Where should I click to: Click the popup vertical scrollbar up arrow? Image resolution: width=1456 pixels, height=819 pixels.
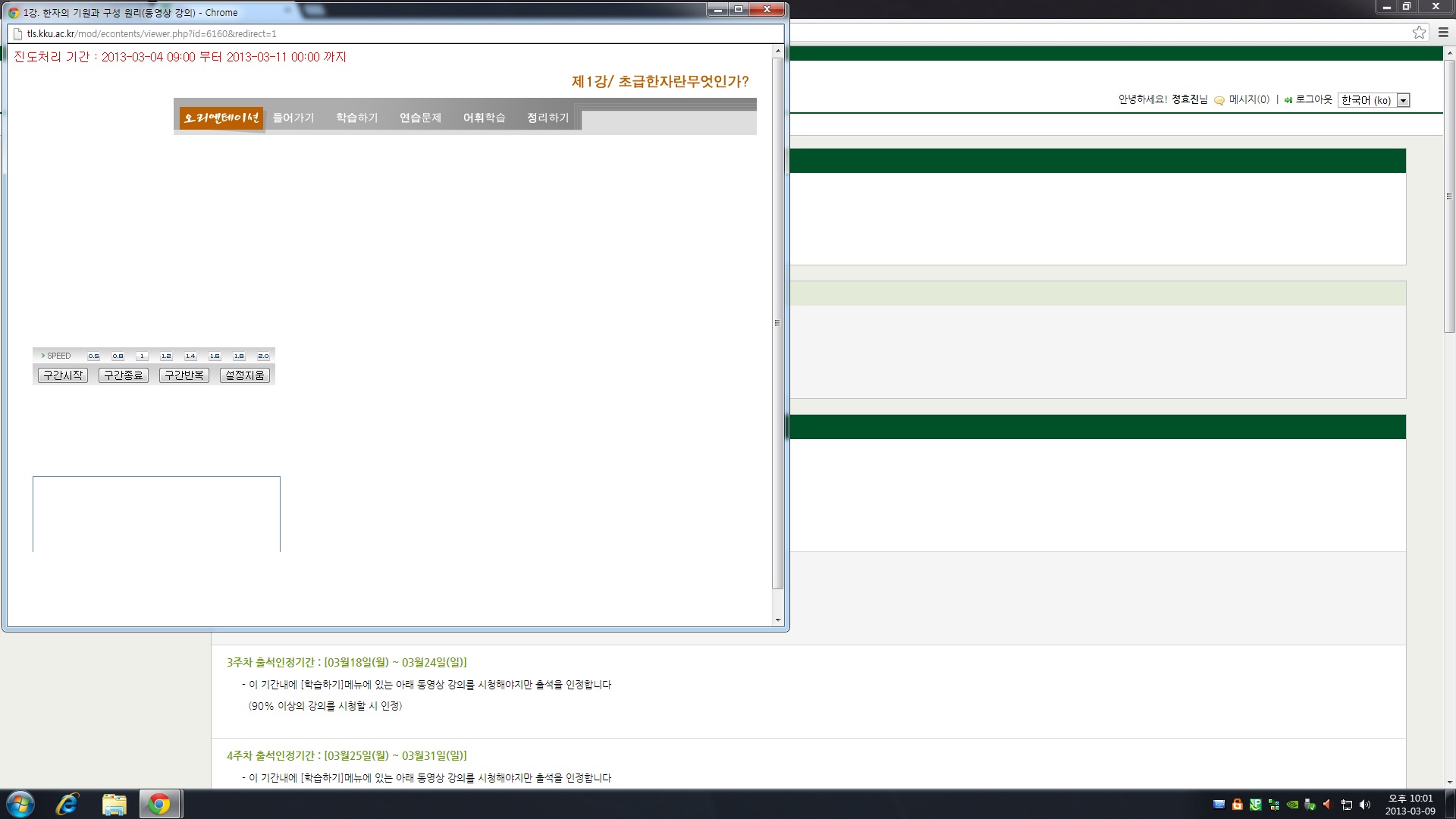click(x=777, y=52)
